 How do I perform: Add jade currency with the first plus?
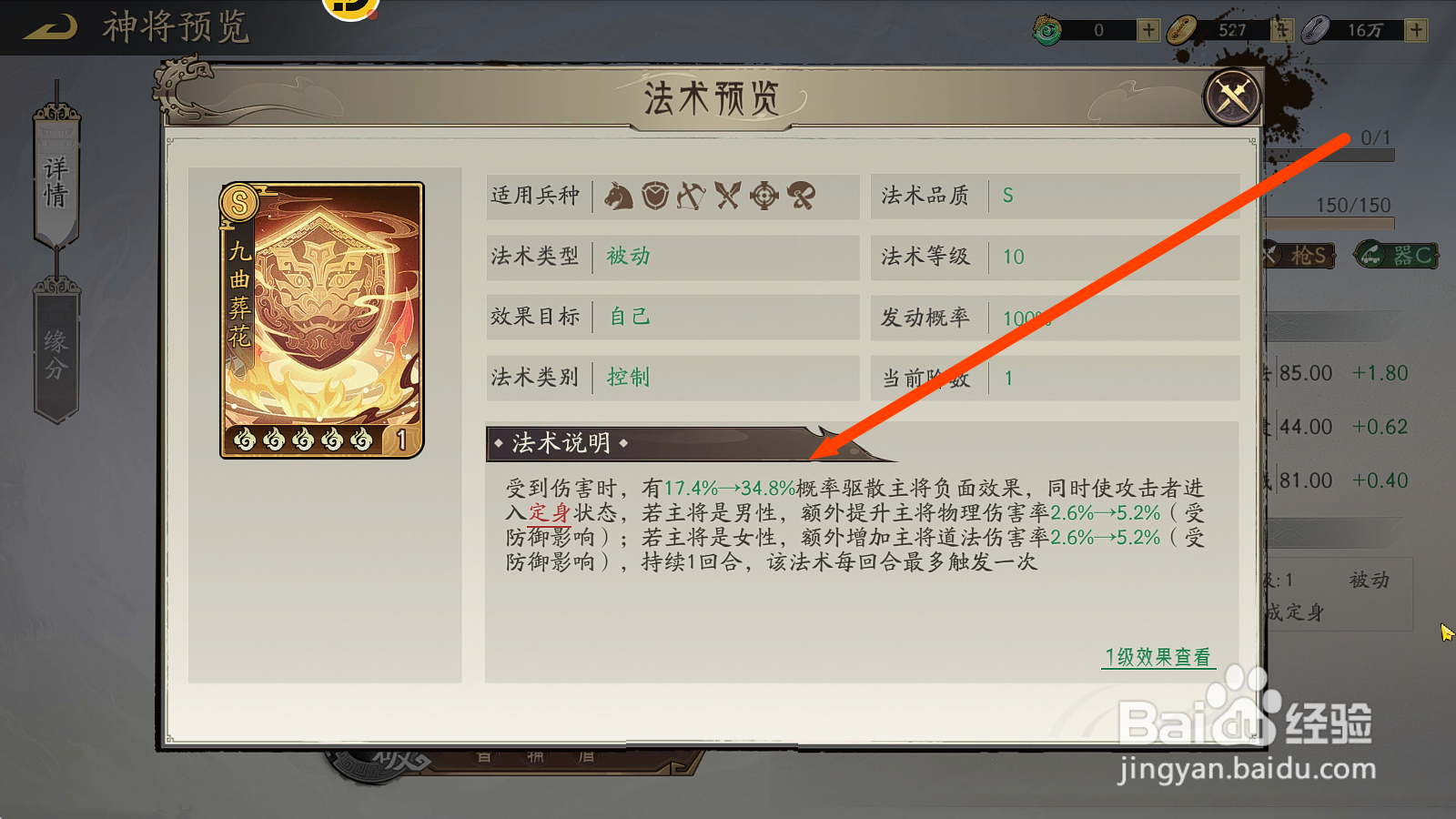(1148, 30)
